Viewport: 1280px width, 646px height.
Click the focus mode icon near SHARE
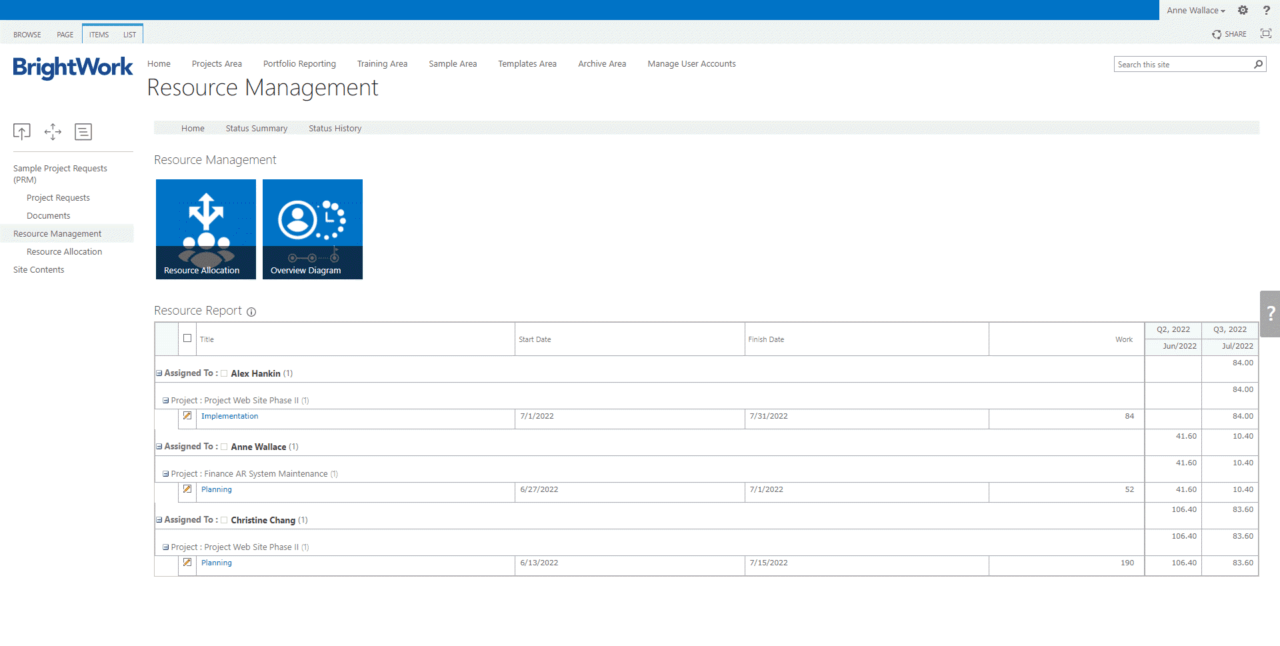point(1264,33)
